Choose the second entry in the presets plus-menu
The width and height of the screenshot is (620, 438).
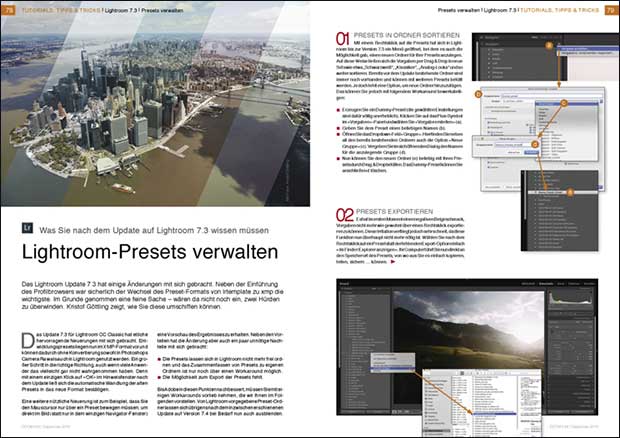tap(586, 53)
